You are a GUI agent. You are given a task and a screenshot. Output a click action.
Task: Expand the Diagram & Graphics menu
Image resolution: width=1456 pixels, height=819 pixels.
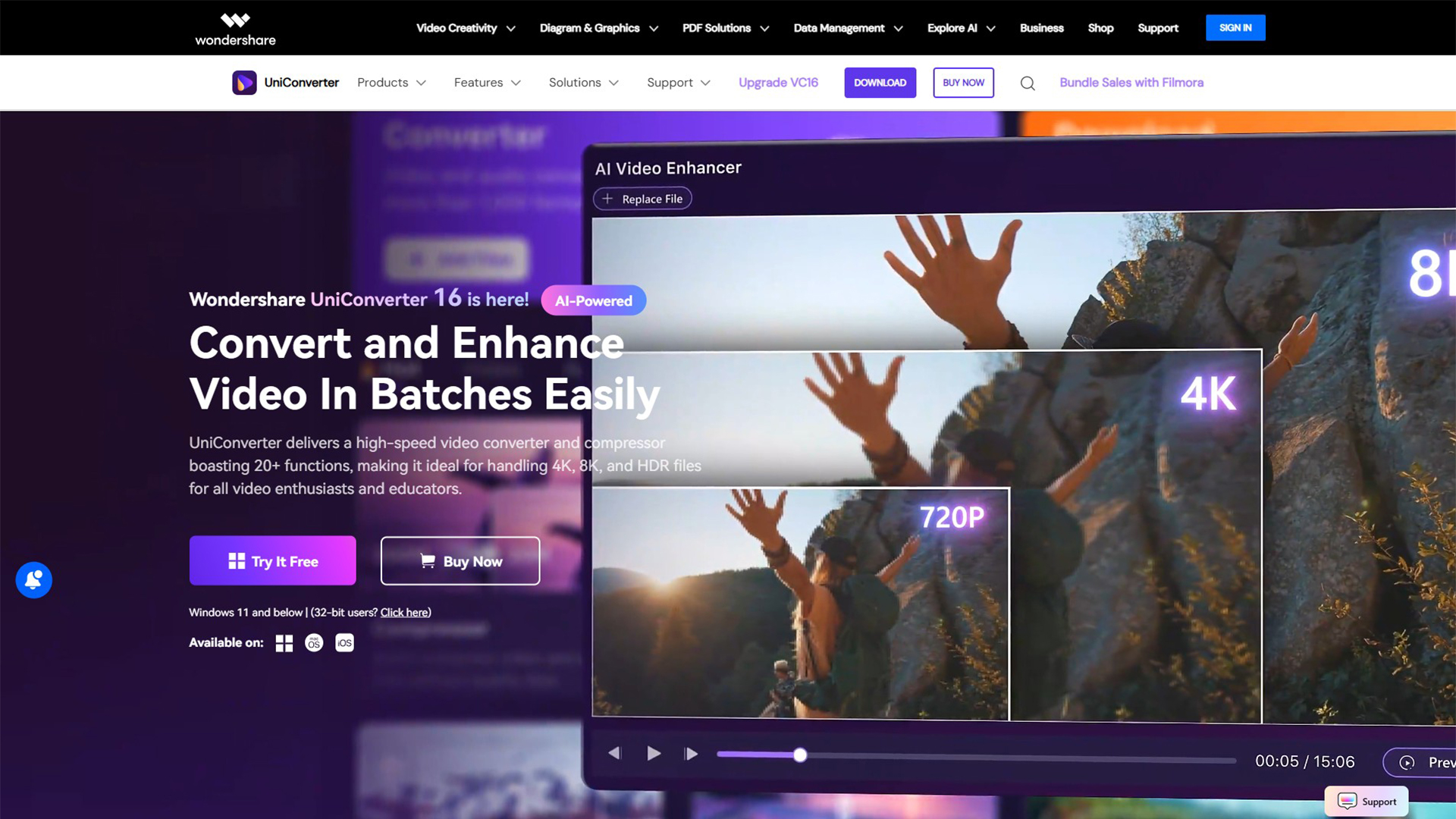pos(599,28)
